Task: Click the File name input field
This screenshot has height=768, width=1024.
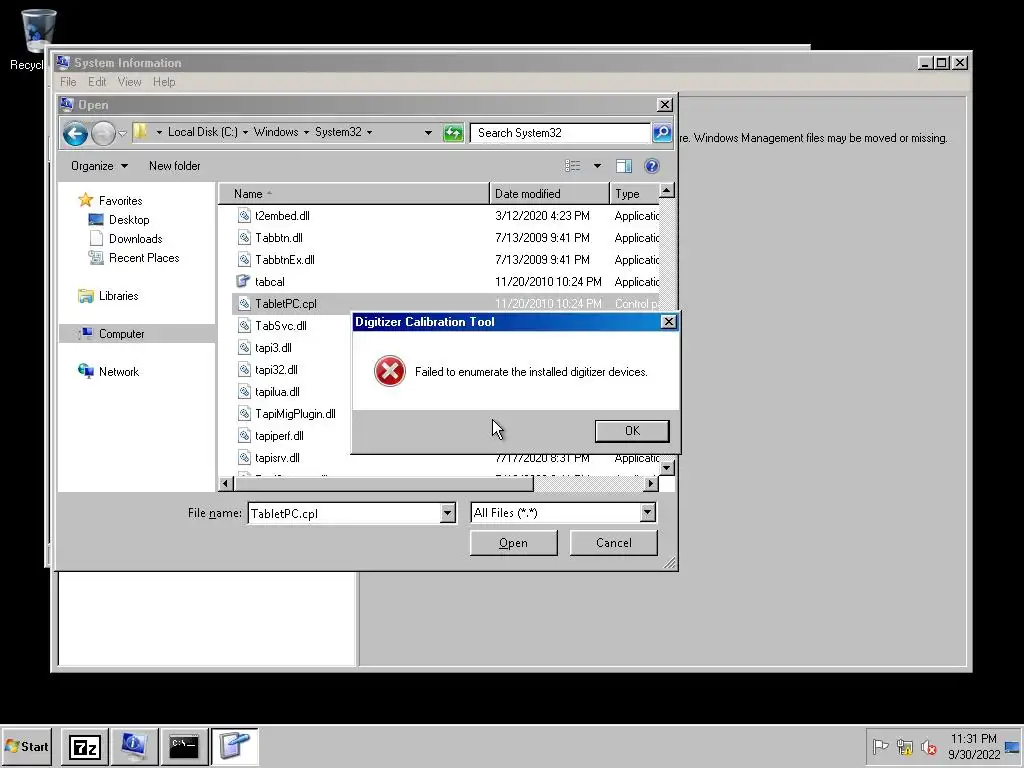Action: 344,513
